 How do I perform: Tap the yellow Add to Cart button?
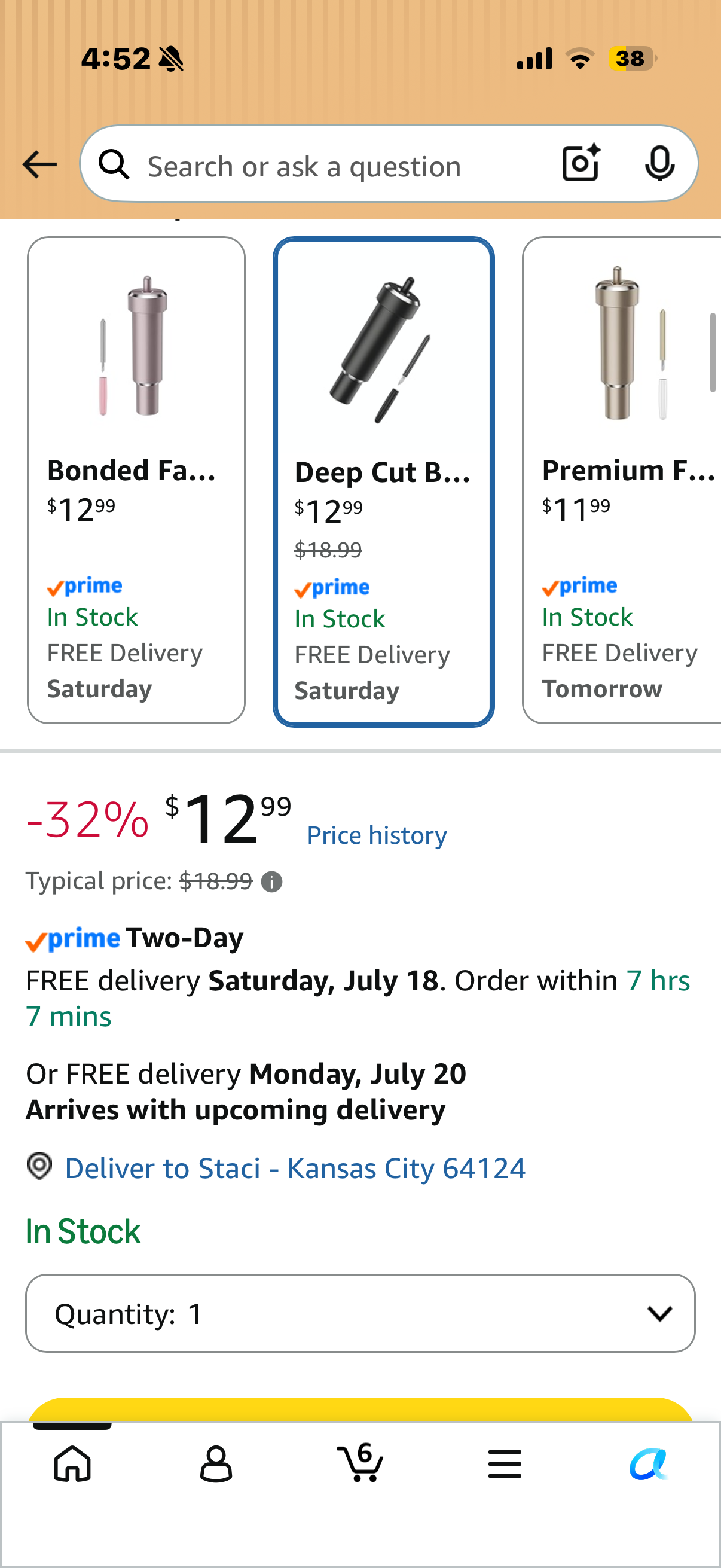(x=360, y=1411)
